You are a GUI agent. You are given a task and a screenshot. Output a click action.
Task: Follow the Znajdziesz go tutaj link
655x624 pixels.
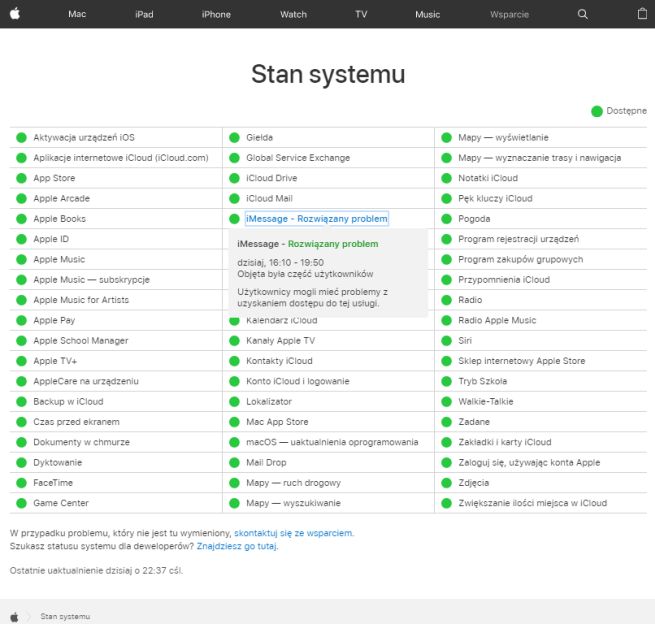click(x=237, y=546)
